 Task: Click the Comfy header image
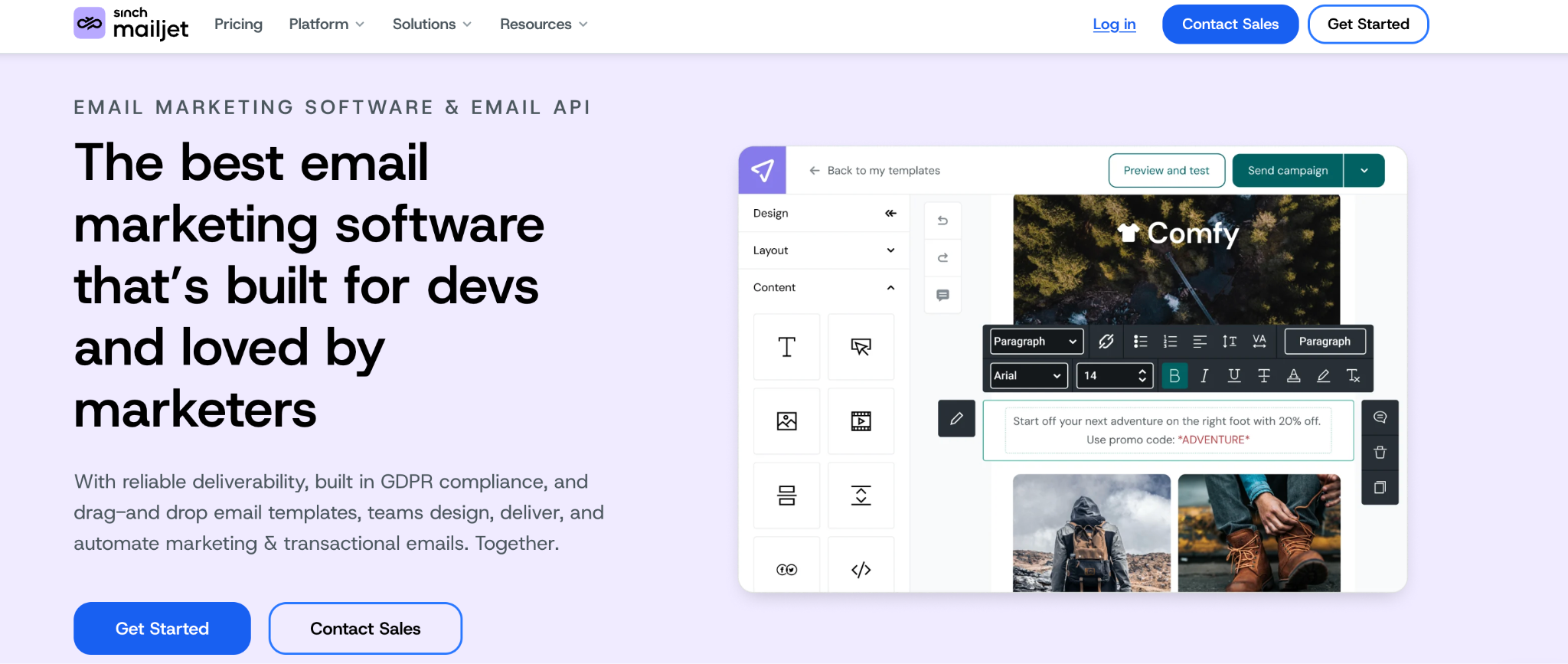click(1177, 260)
